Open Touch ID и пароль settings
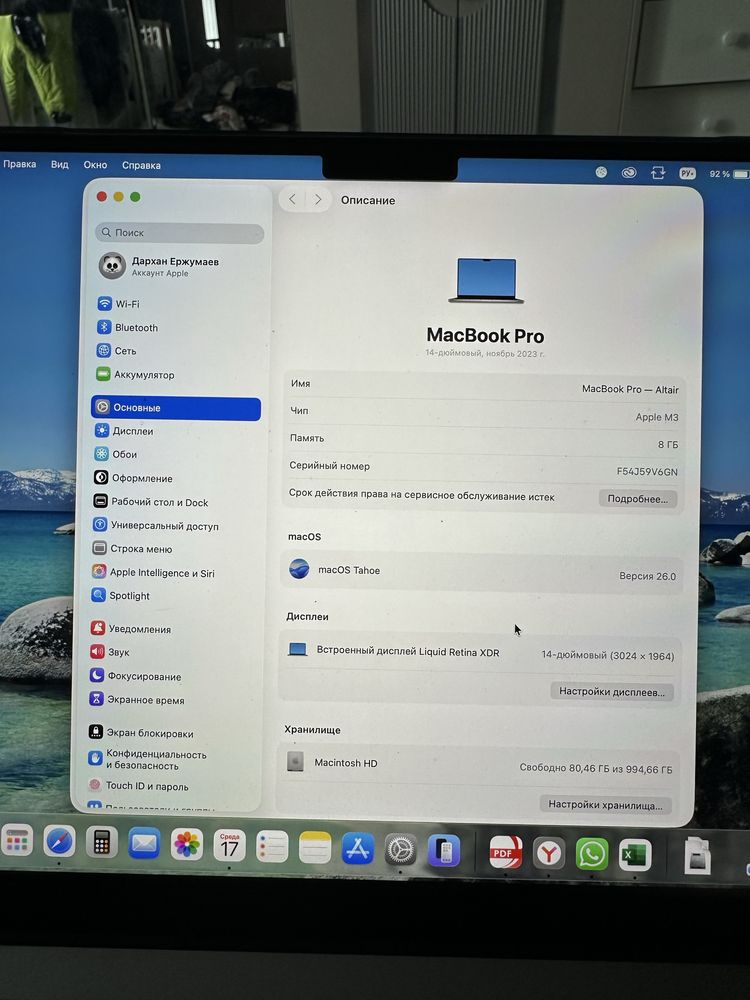Screen dimensions: 750x1000 [138, 786]
